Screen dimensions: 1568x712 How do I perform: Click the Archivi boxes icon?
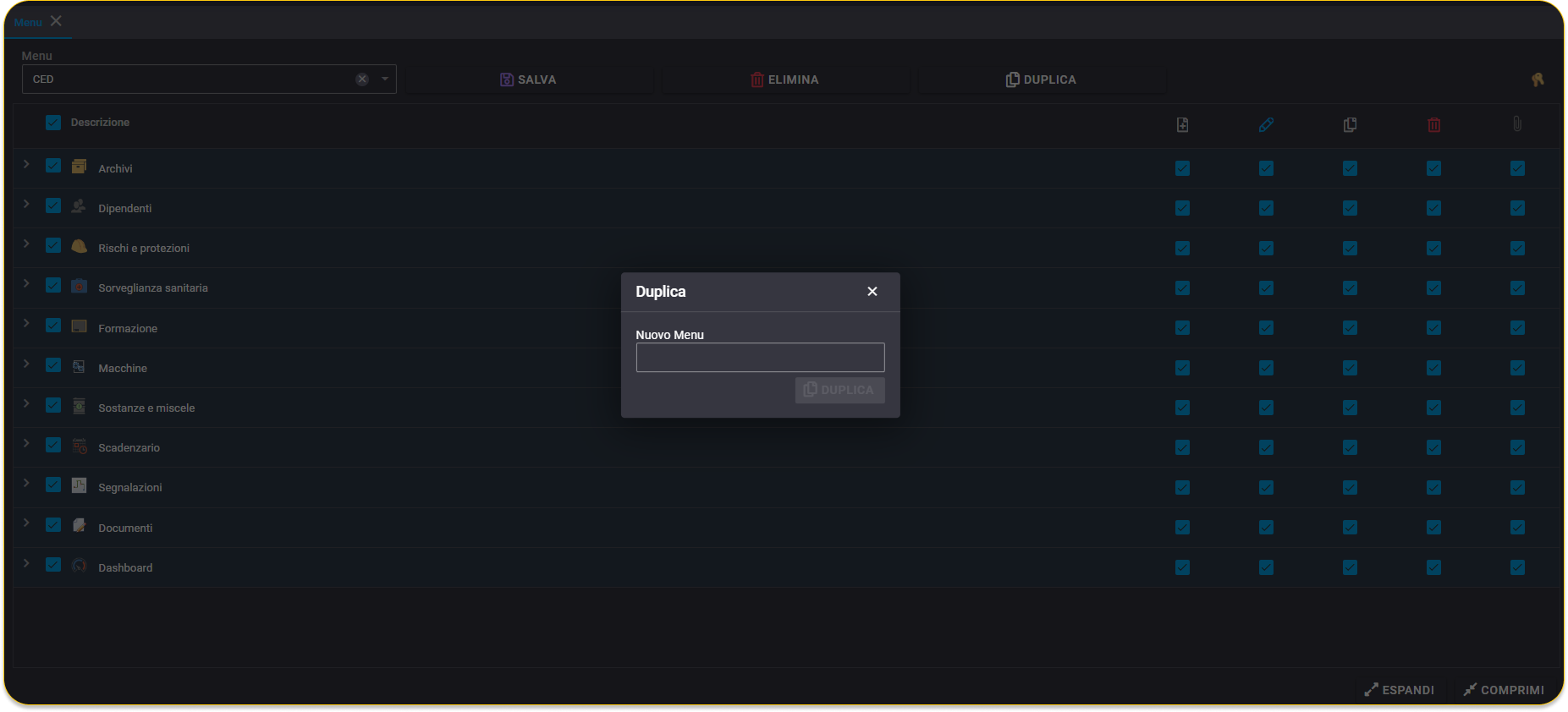80,167
